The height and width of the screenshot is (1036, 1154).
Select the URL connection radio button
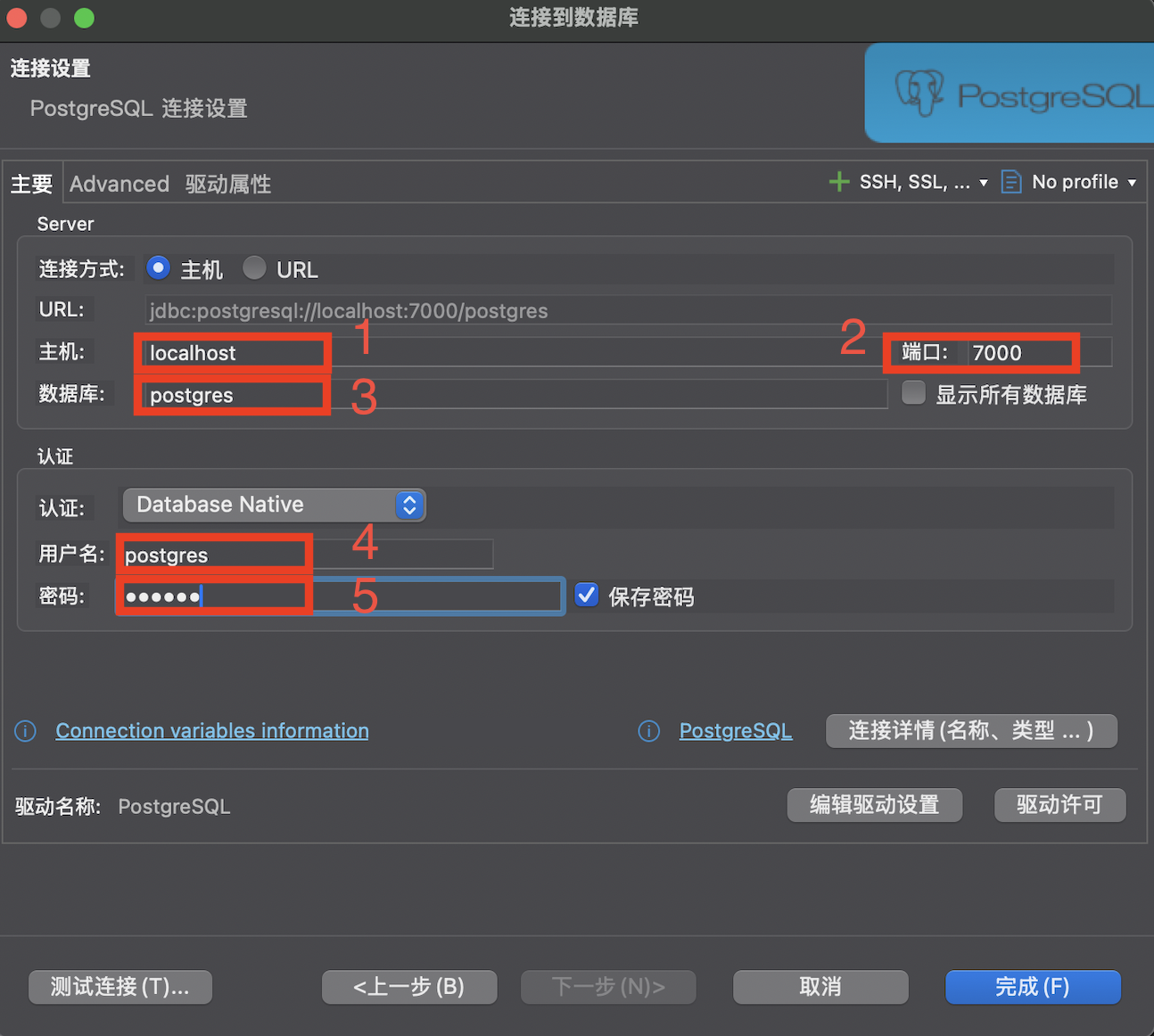[254, 268]
